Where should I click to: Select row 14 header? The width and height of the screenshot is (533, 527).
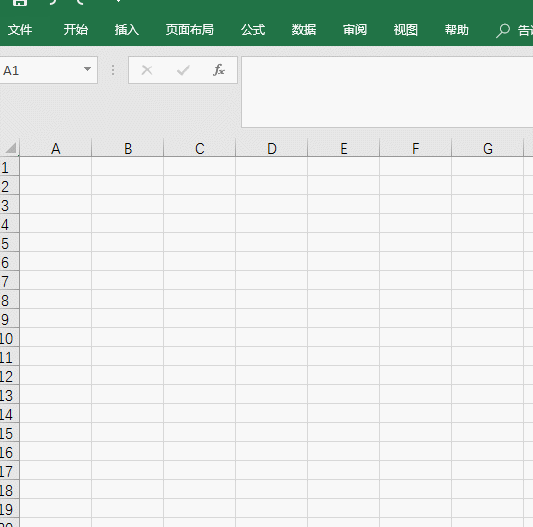click(x=10, y=414)
